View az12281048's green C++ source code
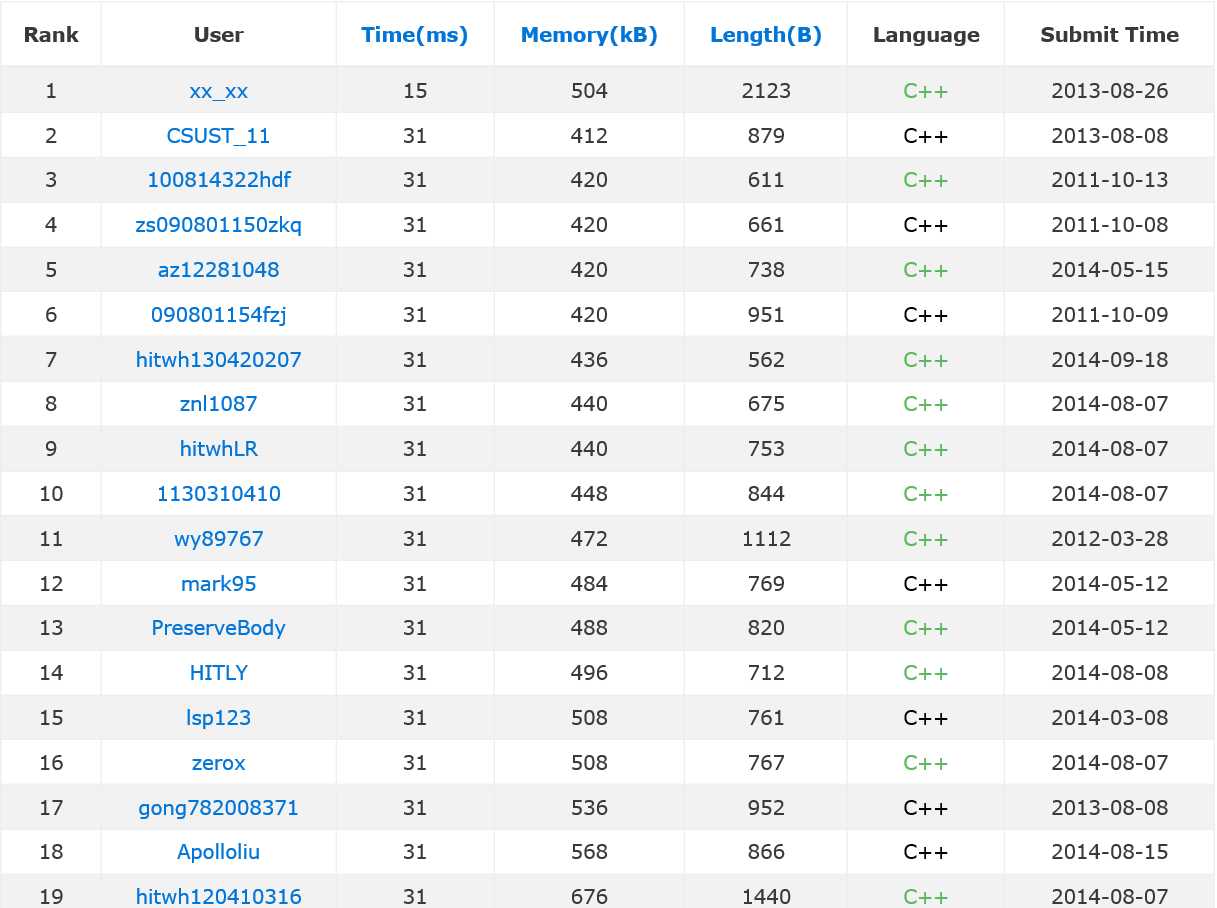 [926, 270]
